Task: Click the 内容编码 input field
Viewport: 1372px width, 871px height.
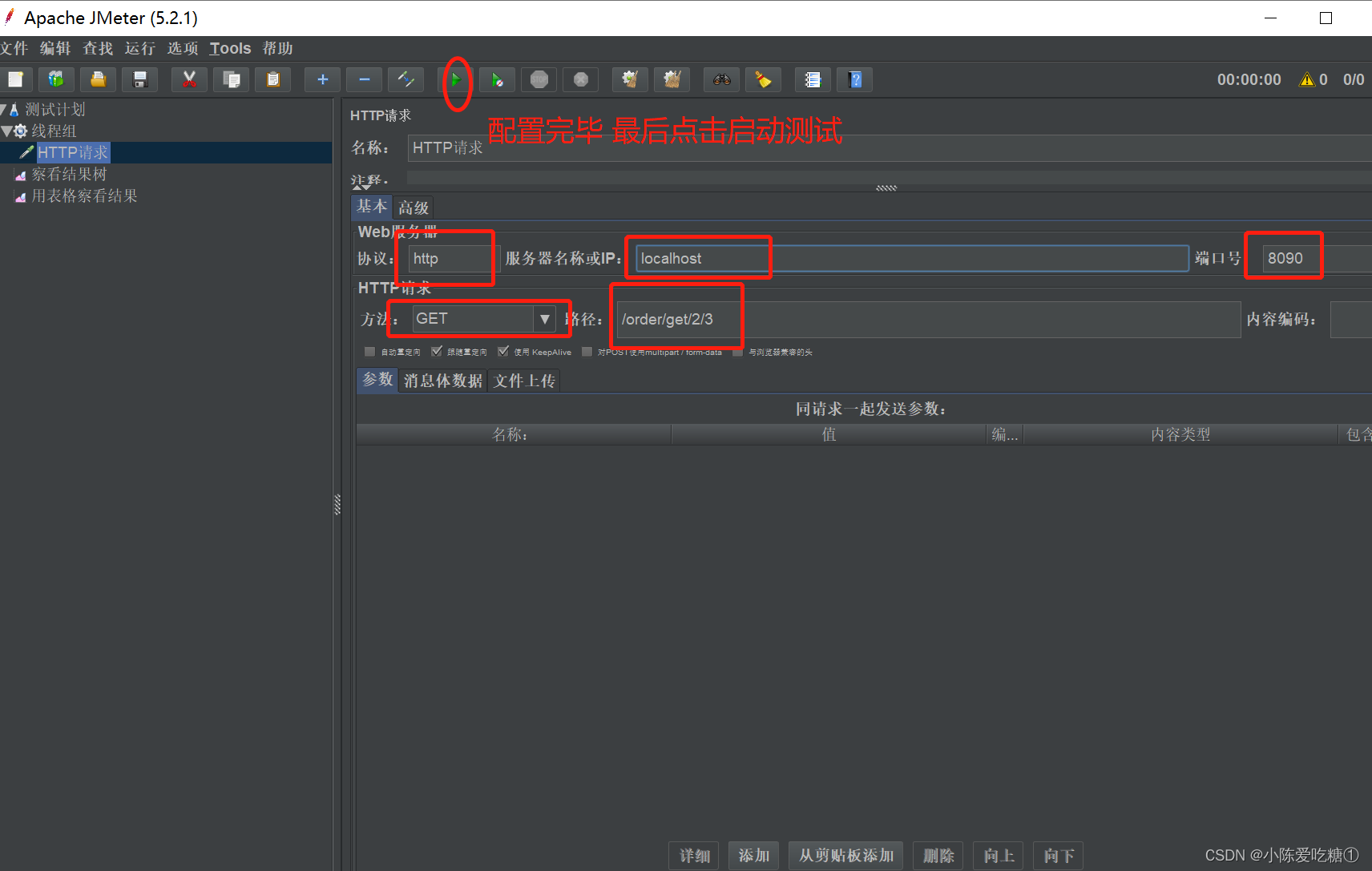Action: pos(1351,319)
